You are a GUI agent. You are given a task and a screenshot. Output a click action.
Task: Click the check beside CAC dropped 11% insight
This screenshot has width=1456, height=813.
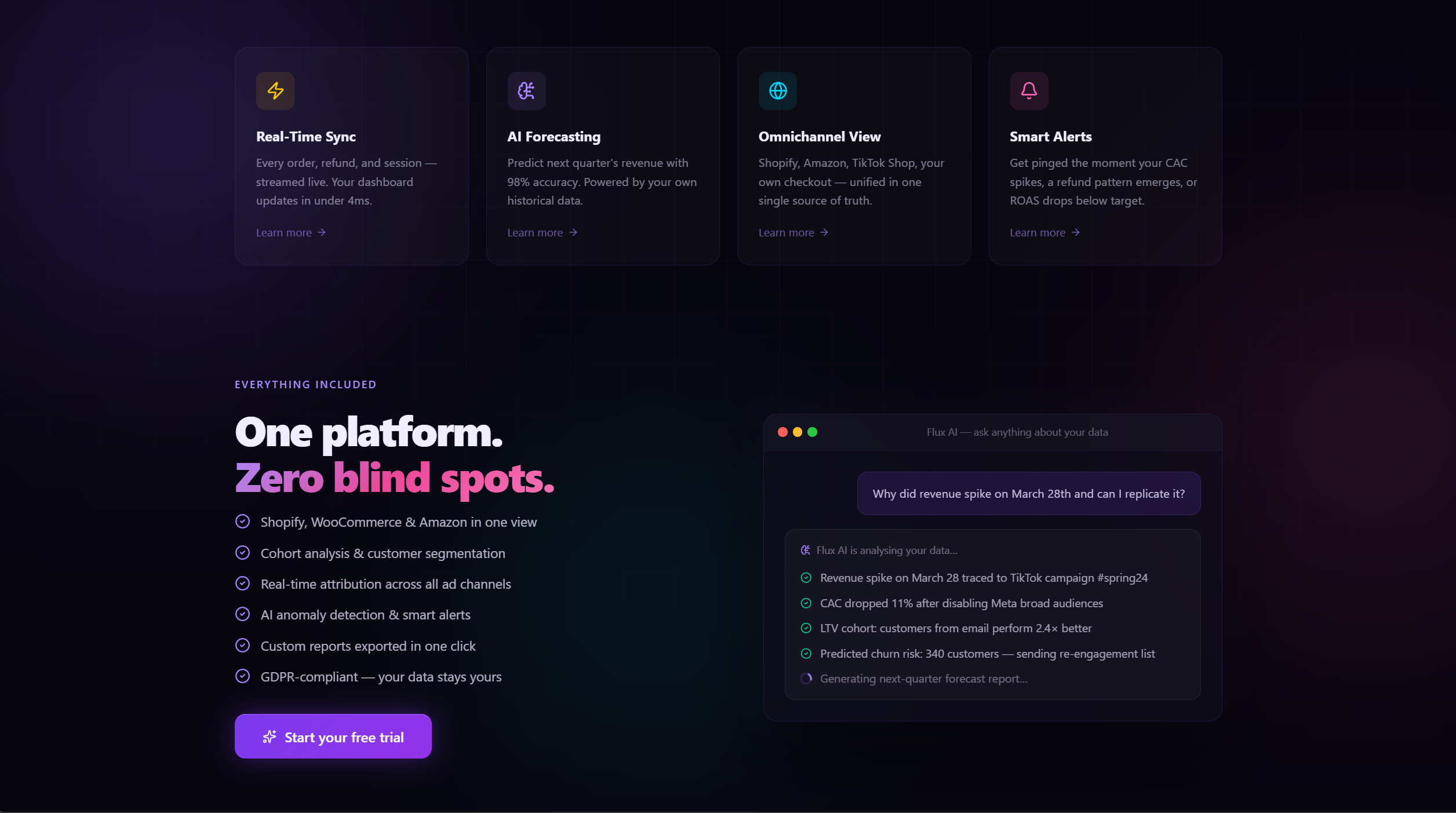[806, 603]
